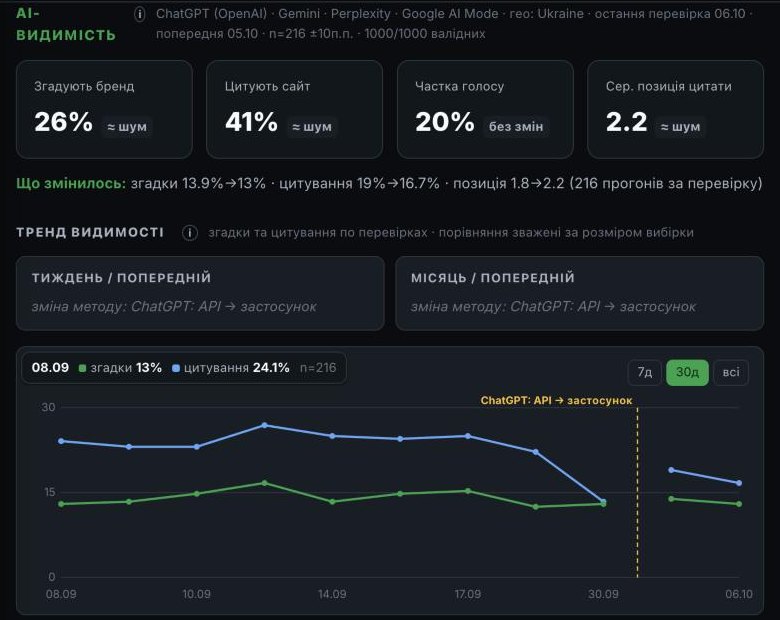The height and width of the screenshot is (620, 780).
Task: Click the 08.09 date in chart tooltip
Action: 50,368
